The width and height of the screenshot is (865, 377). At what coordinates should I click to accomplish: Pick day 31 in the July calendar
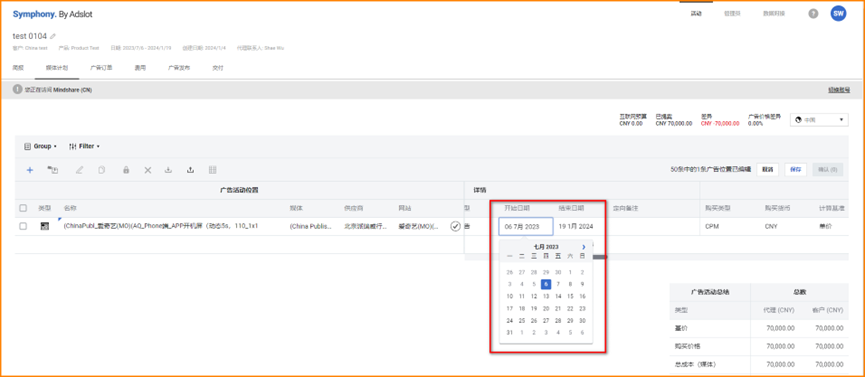click(509, 332)
